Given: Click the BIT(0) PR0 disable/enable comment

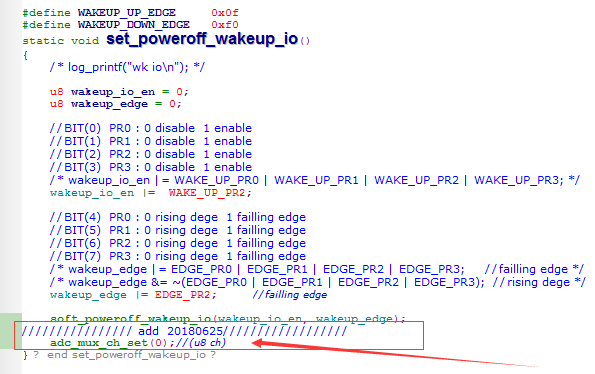Looking at the screenshot, I should (151, 128).
